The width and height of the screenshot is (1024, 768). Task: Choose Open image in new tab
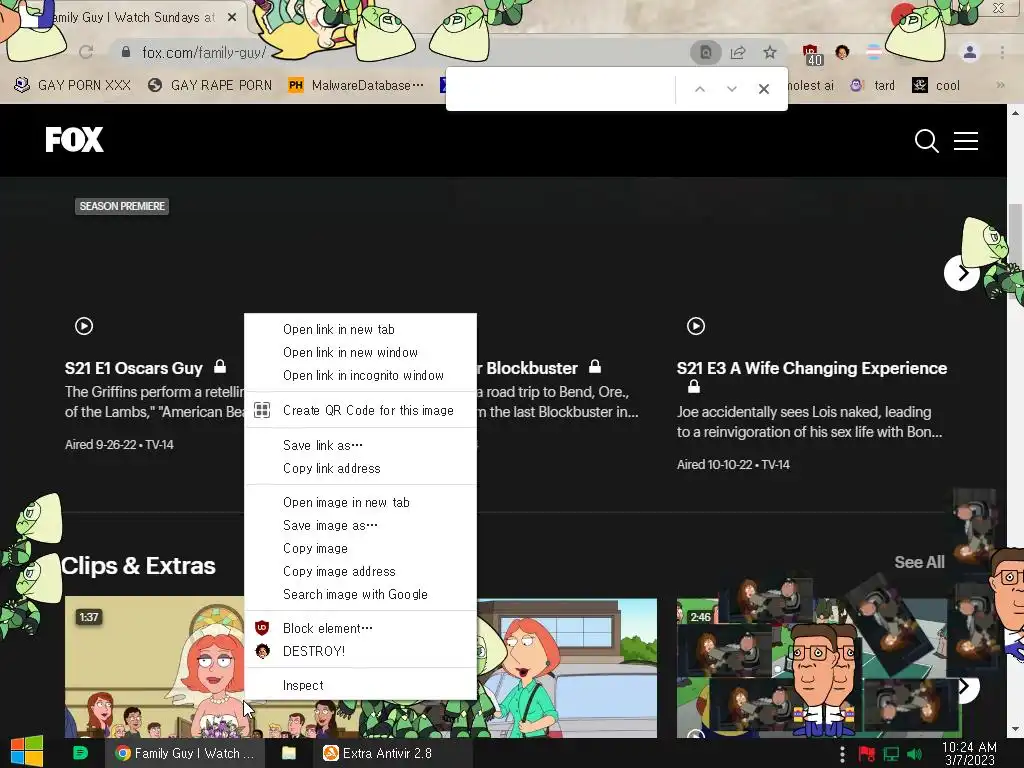tap(360, 502)
